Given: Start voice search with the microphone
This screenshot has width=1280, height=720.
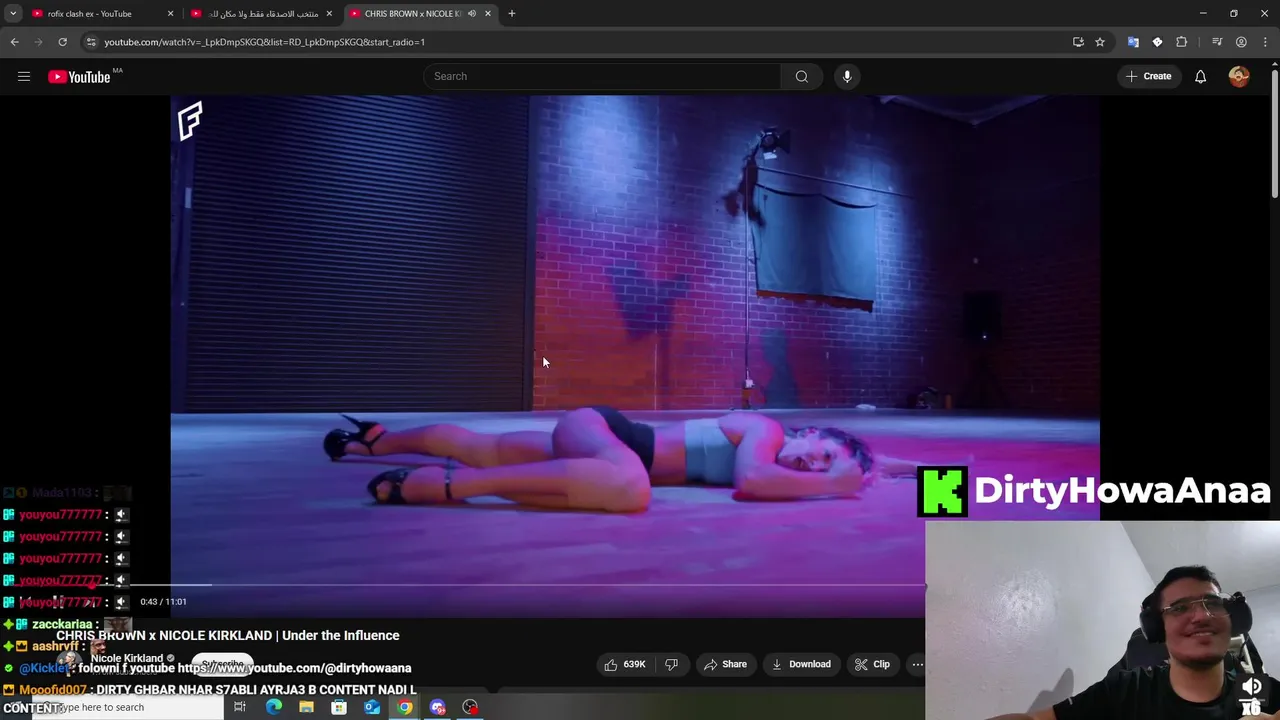Looking at the screenshot, I should click(x=847, y=76).
